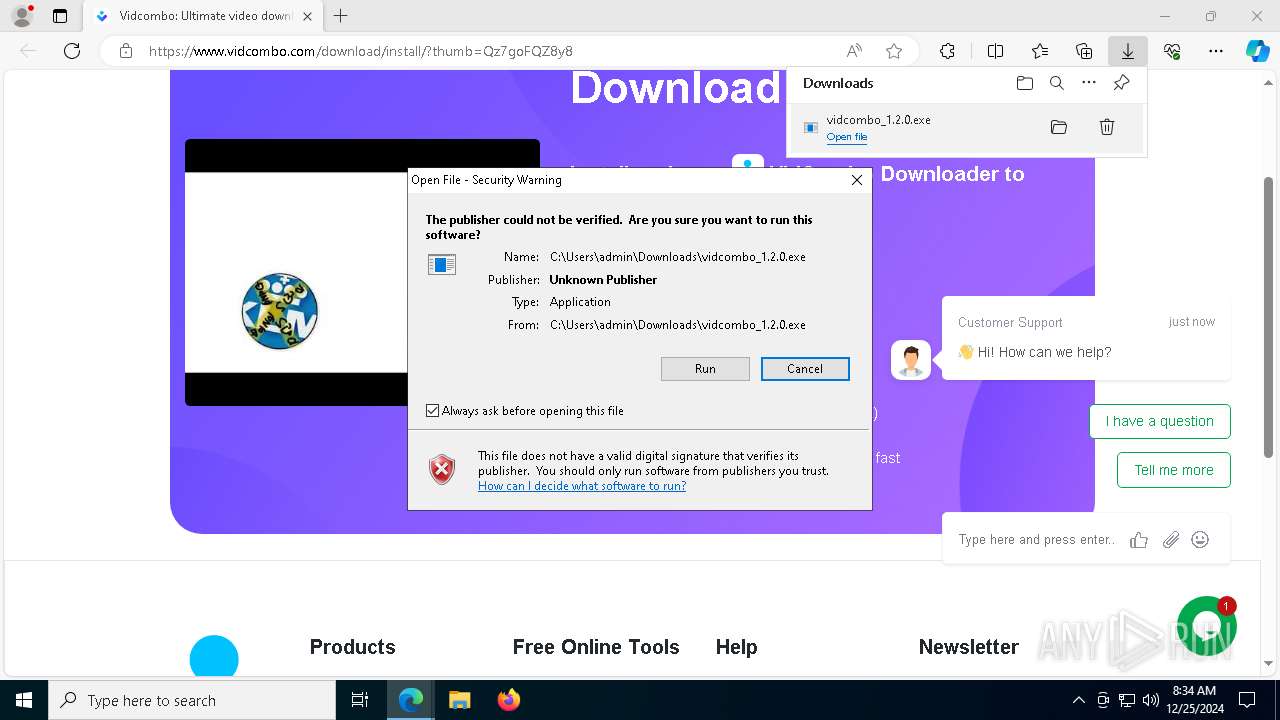View site information lock icon
1280x720 pixels.
click(x=126, y=51)
